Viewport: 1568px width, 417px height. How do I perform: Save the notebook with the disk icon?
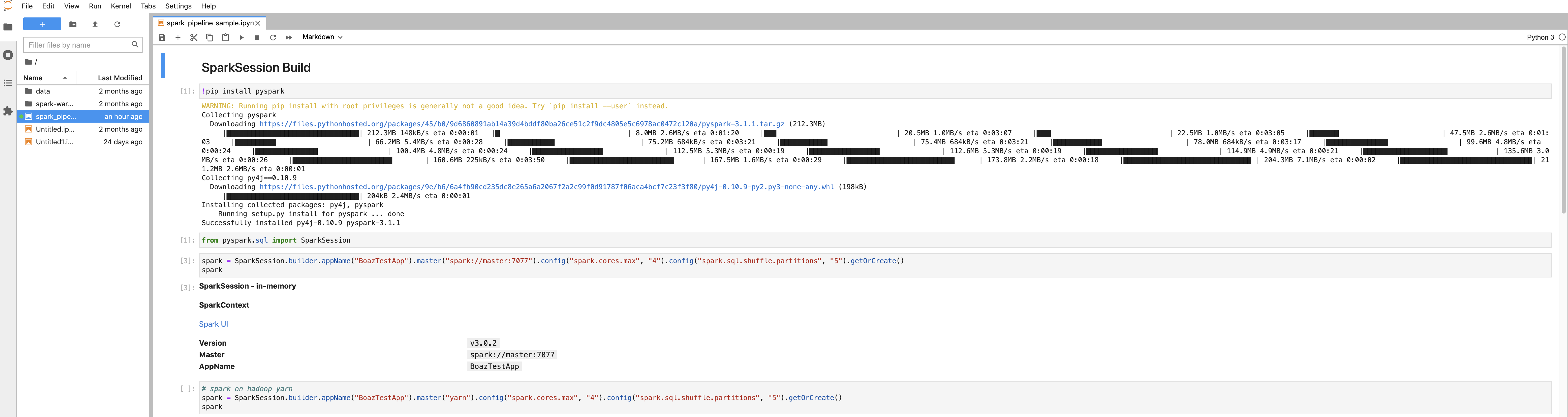click(x=162, y=38)
